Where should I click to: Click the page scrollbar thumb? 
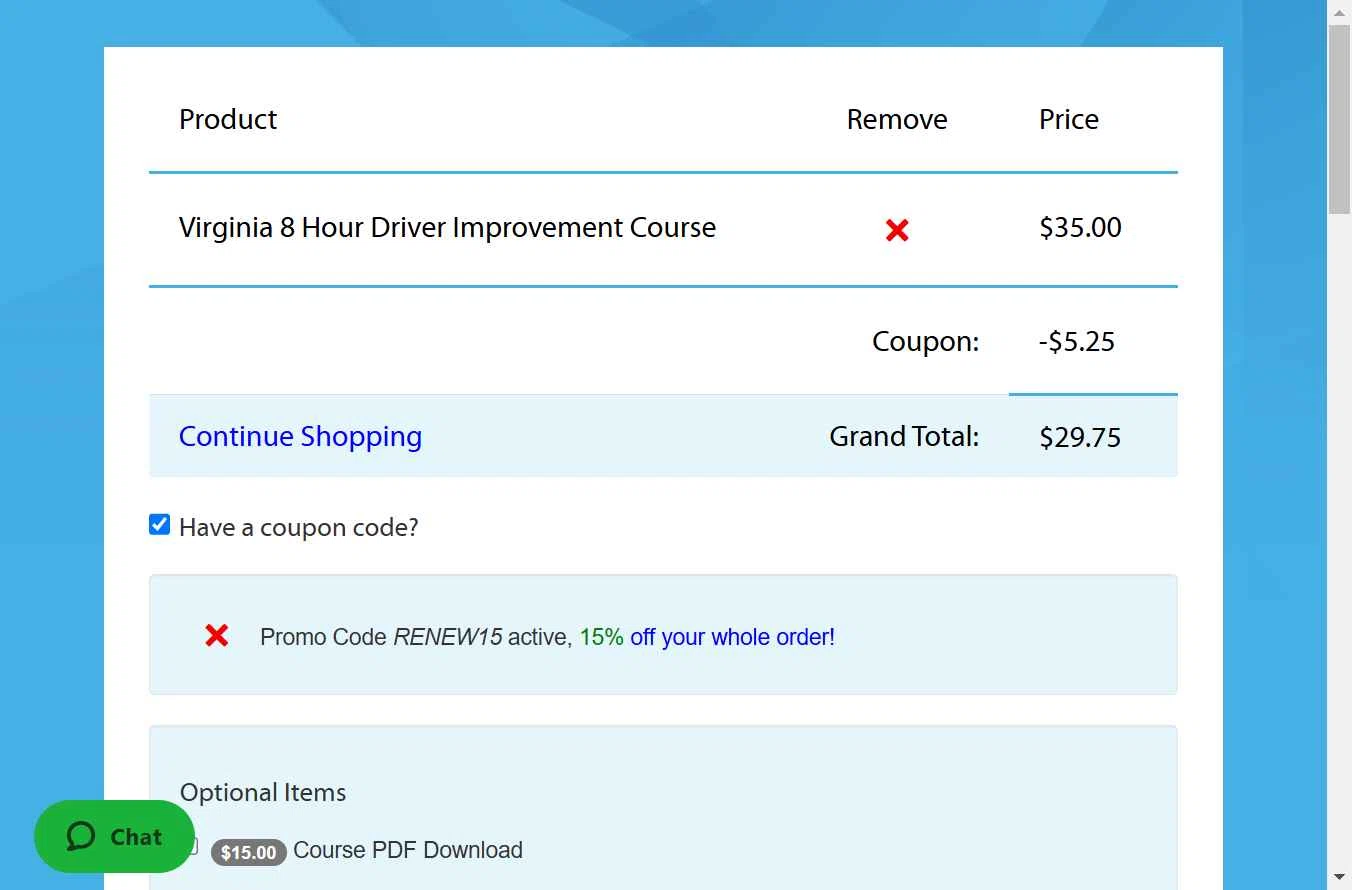coord(1339,118)
